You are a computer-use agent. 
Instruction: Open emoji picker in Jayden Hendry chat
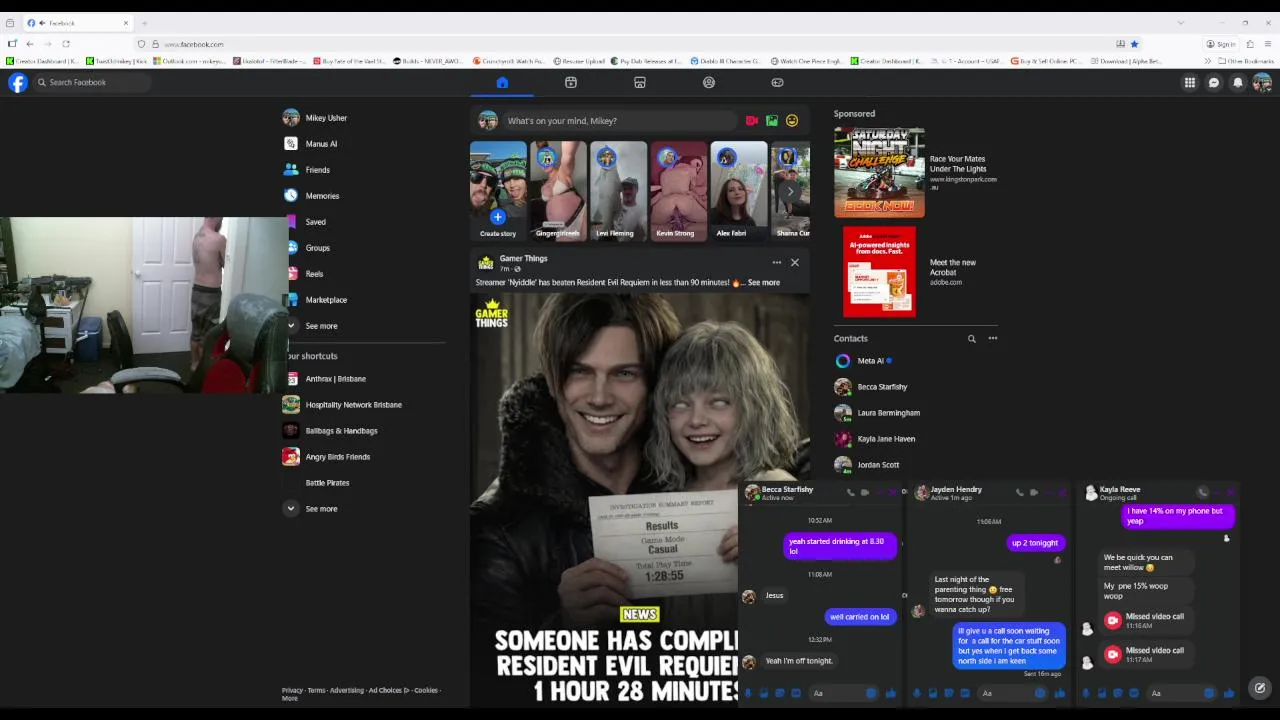point(1040,693)
